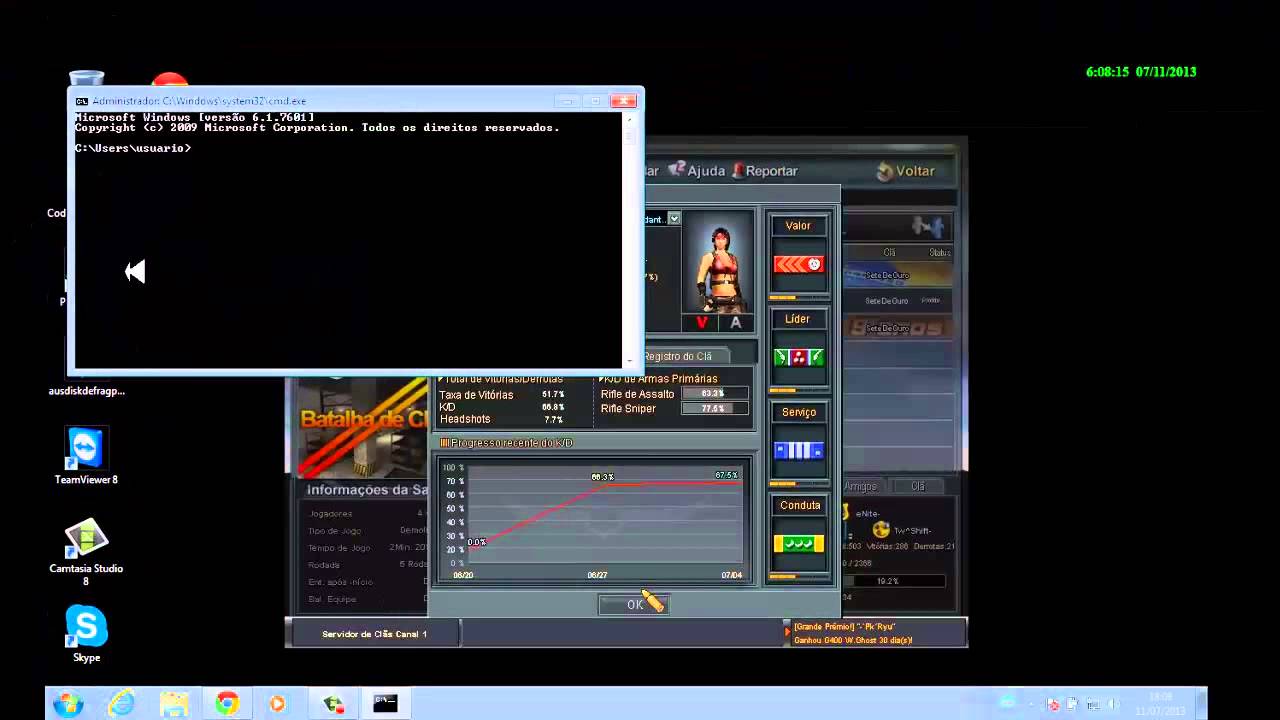
Task: Open the Clã tab in friends panel
Action: pos(918,486)
